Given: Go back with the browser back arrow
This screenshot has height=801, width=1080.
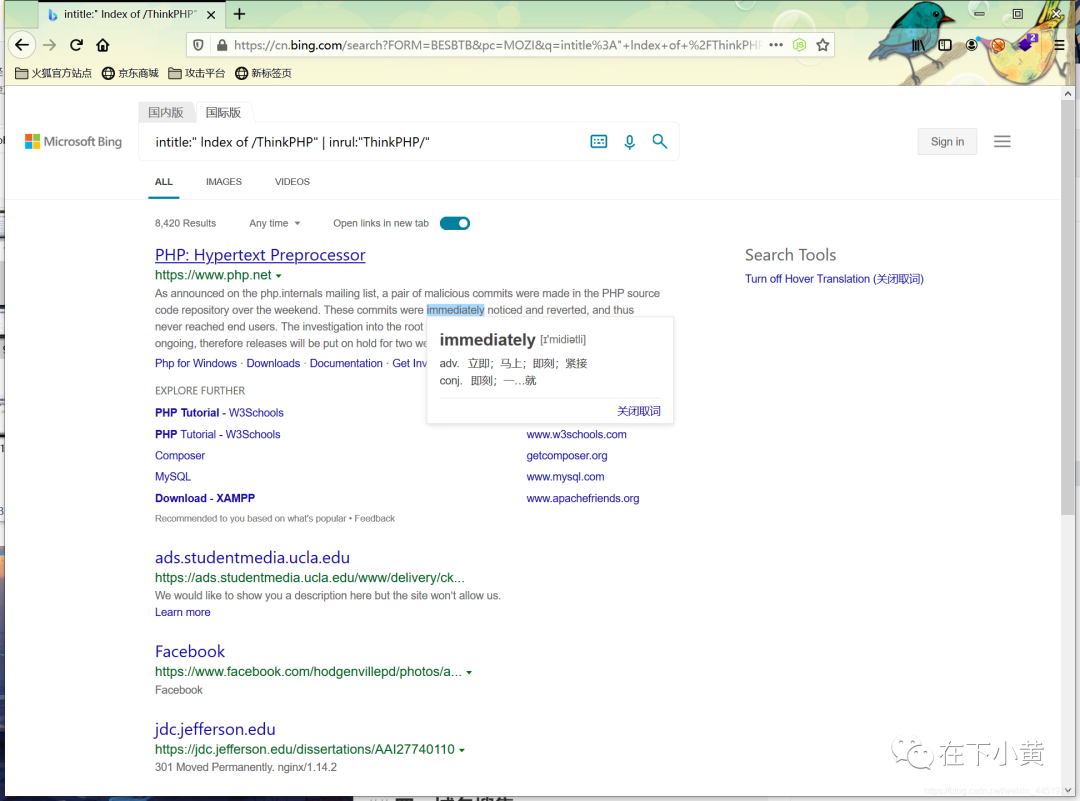Looking at the screenshot, I should [22, 45].
